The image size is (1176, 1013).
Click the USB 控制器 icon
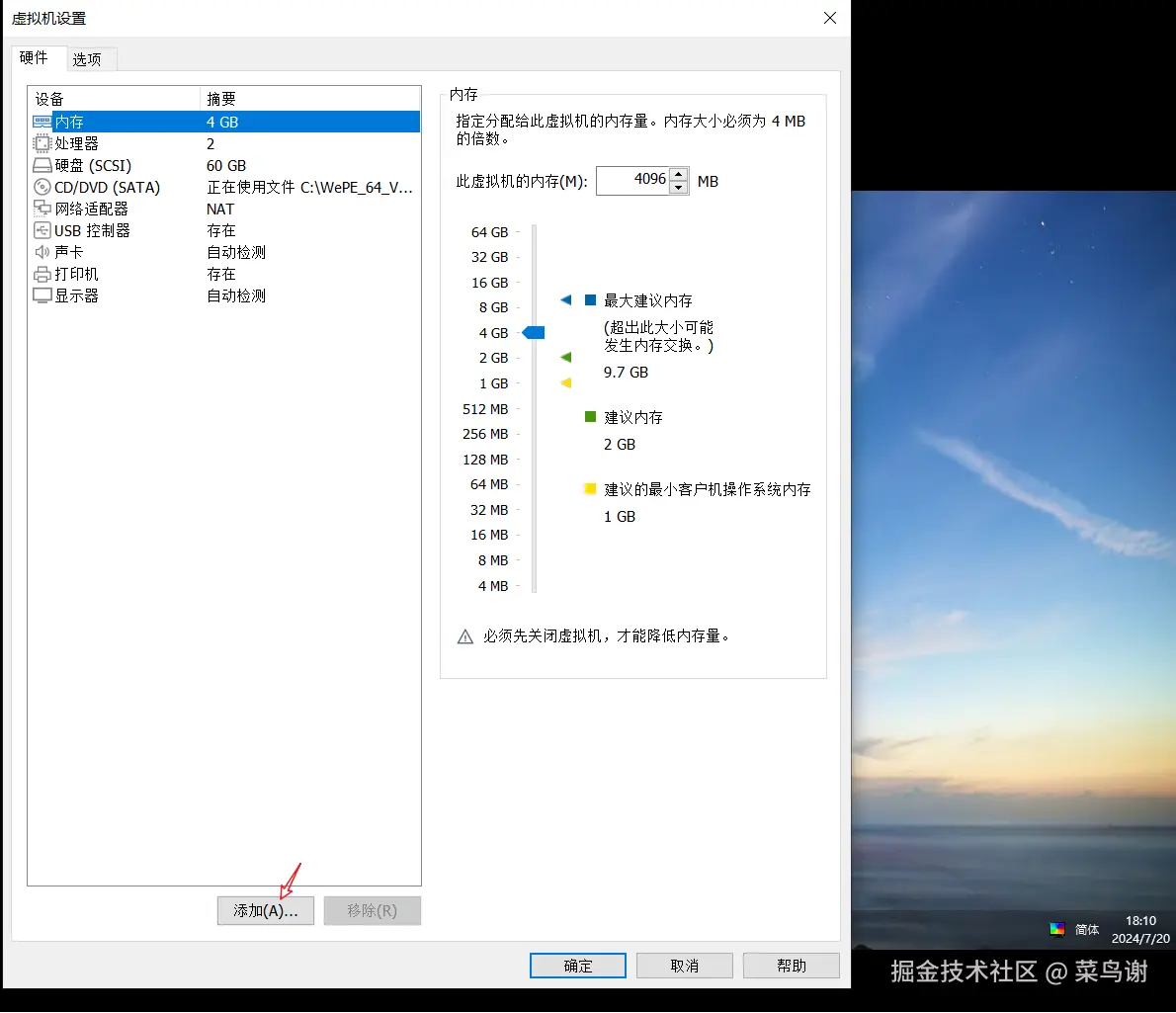click(42, 230)
